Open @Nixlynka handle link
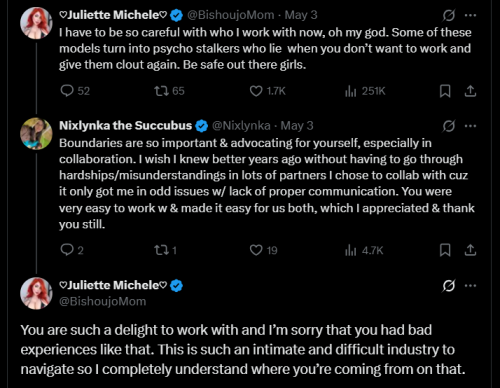The width and height of the screenshot is (500, 388). pos(241,126)
